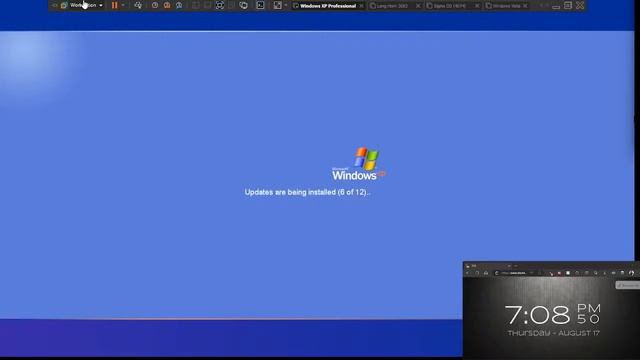Viewport: 640px width, 360px height.
Task: Click the 7:08 PM clock display
Action: (553, 314)
